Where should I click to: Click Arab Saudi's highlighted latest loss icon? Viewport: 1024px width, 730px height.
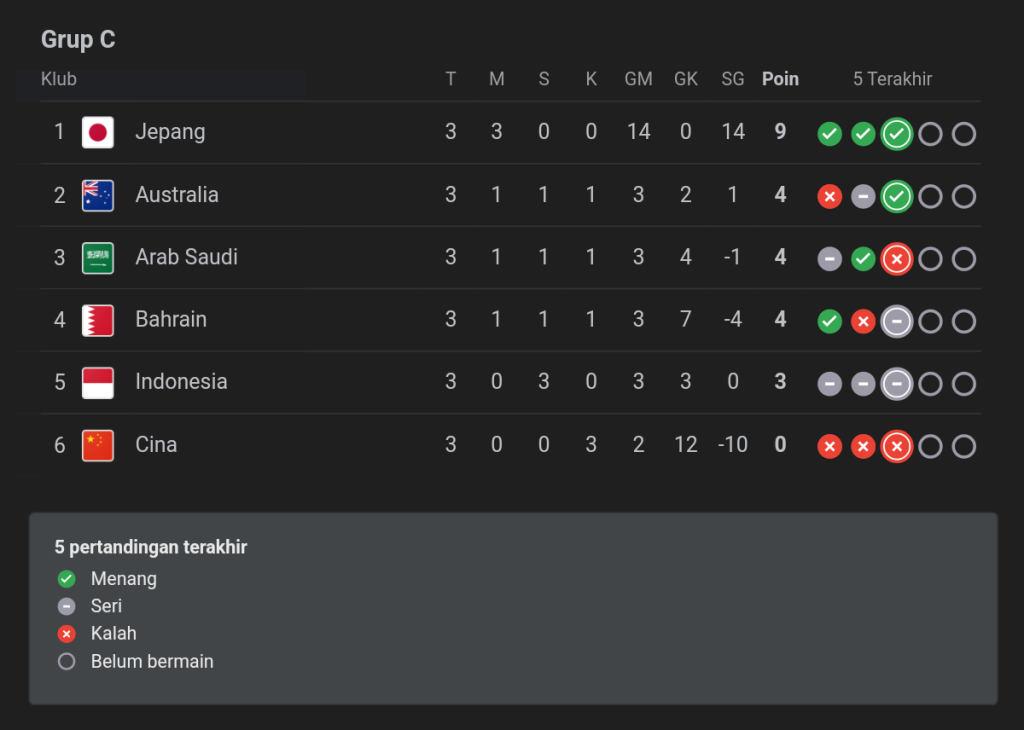897,259
